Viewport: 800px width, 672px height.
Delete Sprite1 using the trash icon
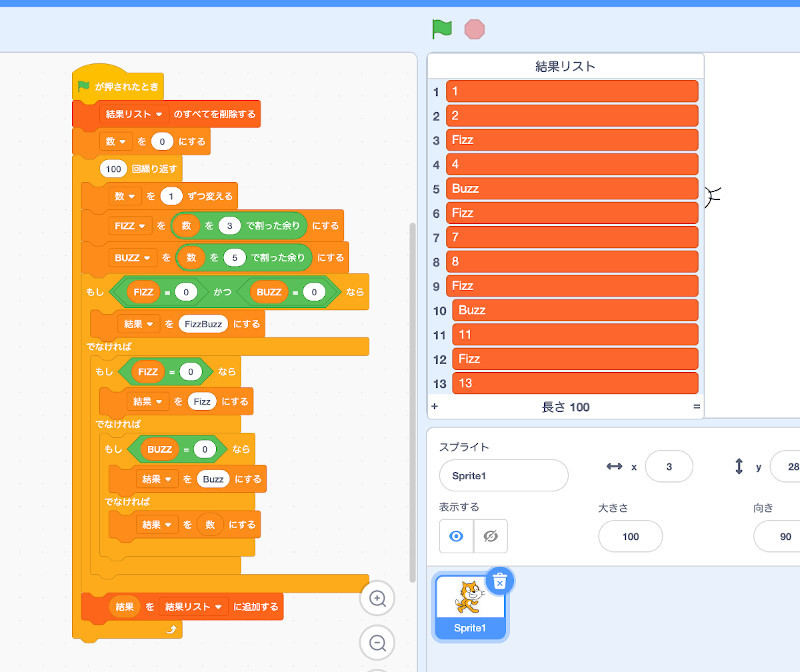point(500,581)
